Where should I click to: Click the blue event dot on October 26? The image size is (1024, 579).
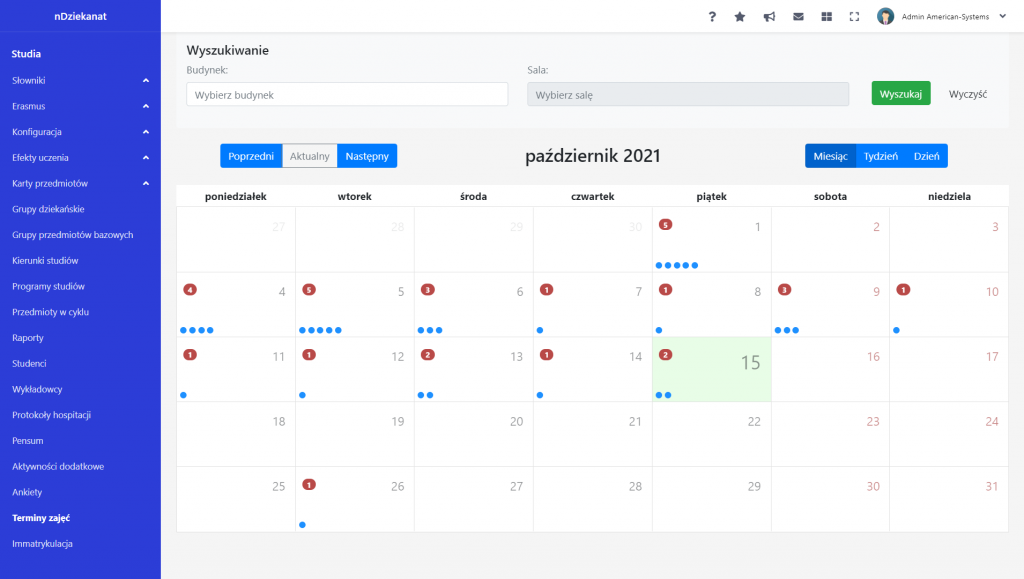point(302,525)
